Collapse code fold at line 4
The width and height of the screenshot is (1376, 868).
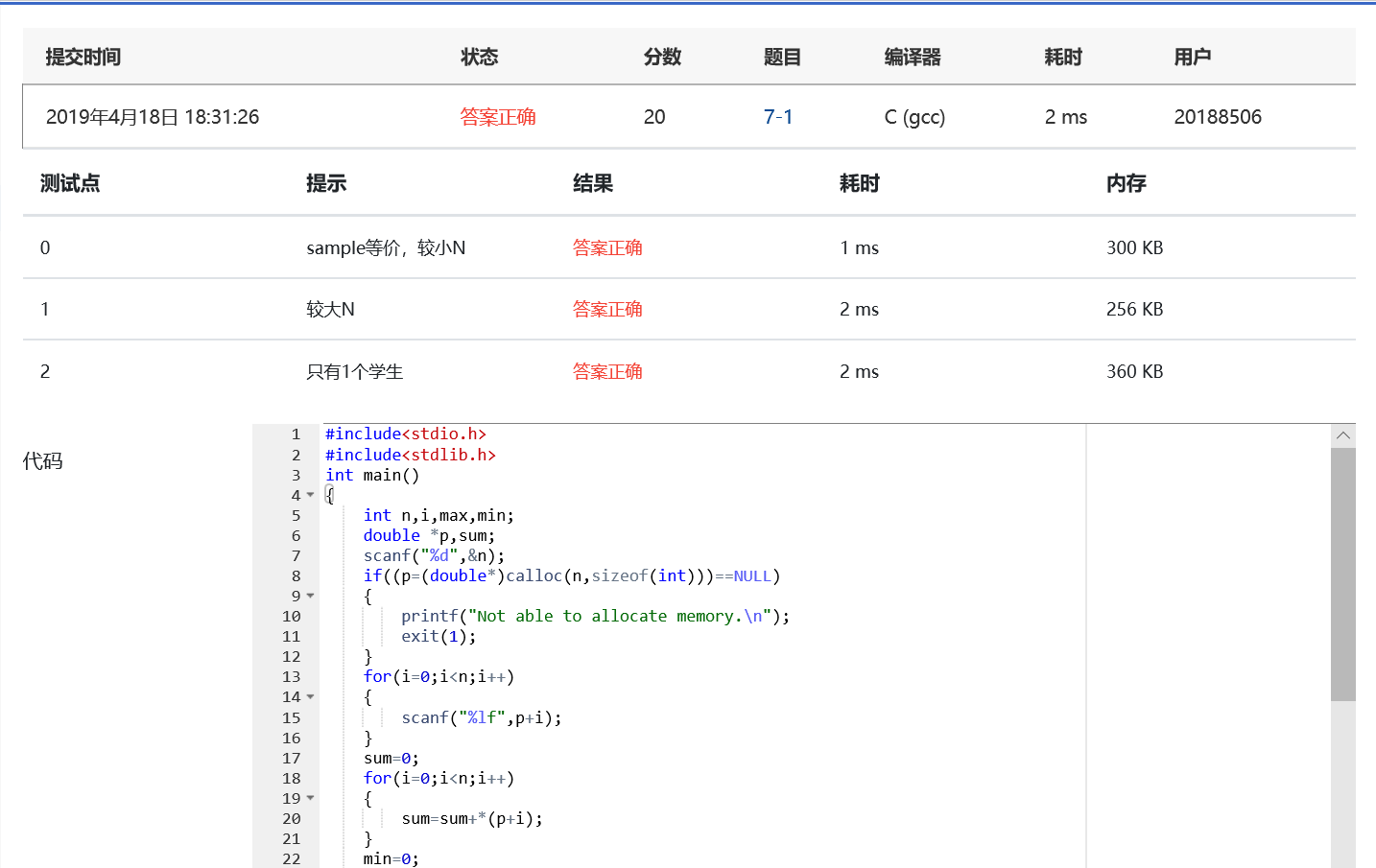310,495
